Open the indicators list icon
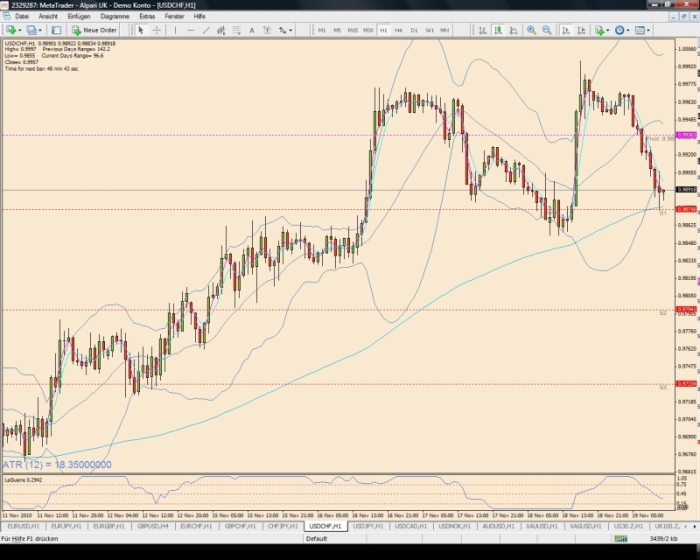Viewport: 700px width, 560px height. (x=600, y=30)
